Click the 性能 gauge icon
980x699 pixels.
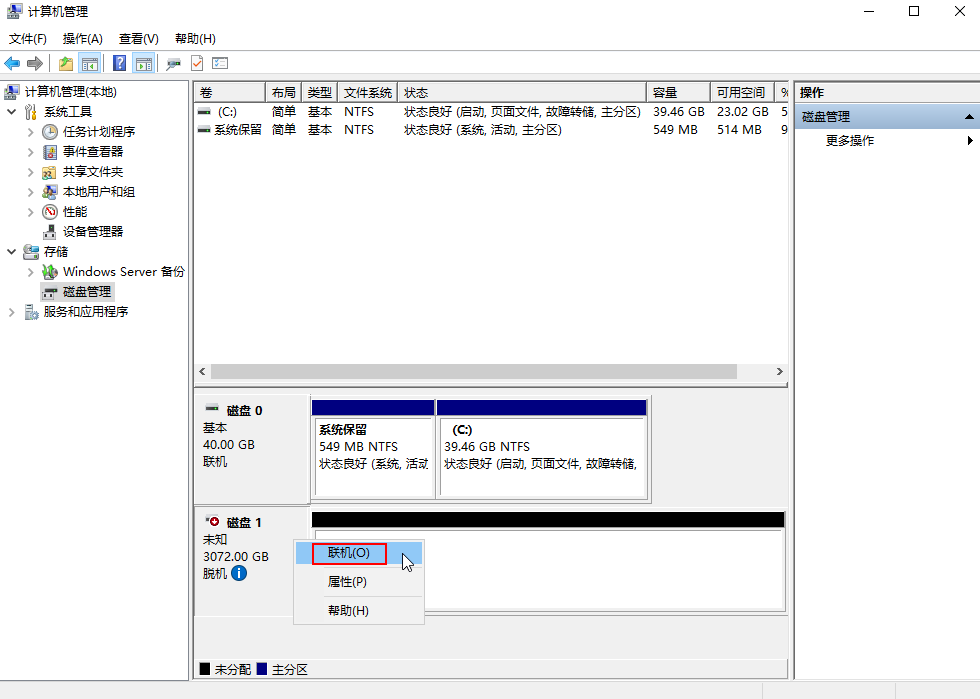tap(50, 212)
